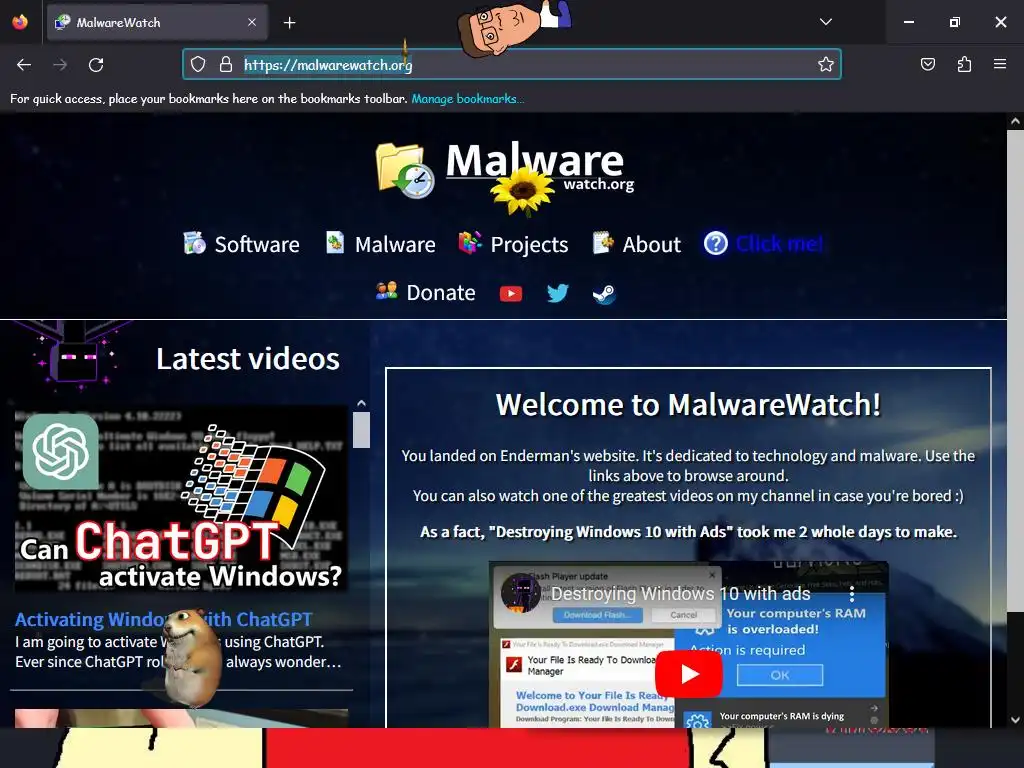
Task: Click the Software disc icon
Action: [x=195, y=243]
